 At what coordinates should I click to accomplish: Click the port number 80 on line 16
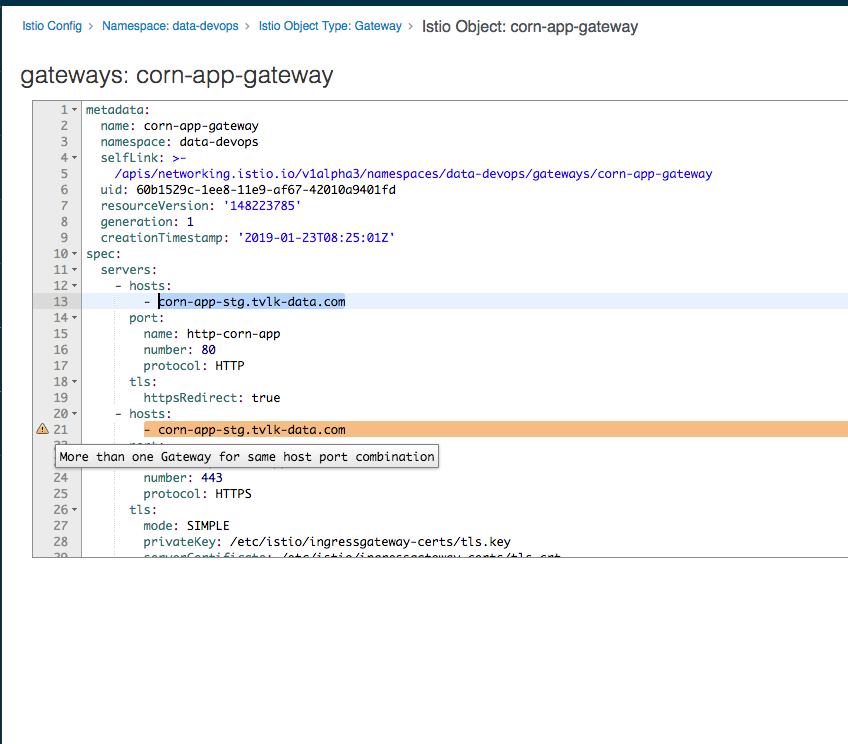pyautogui.click(x=208, y=350)
